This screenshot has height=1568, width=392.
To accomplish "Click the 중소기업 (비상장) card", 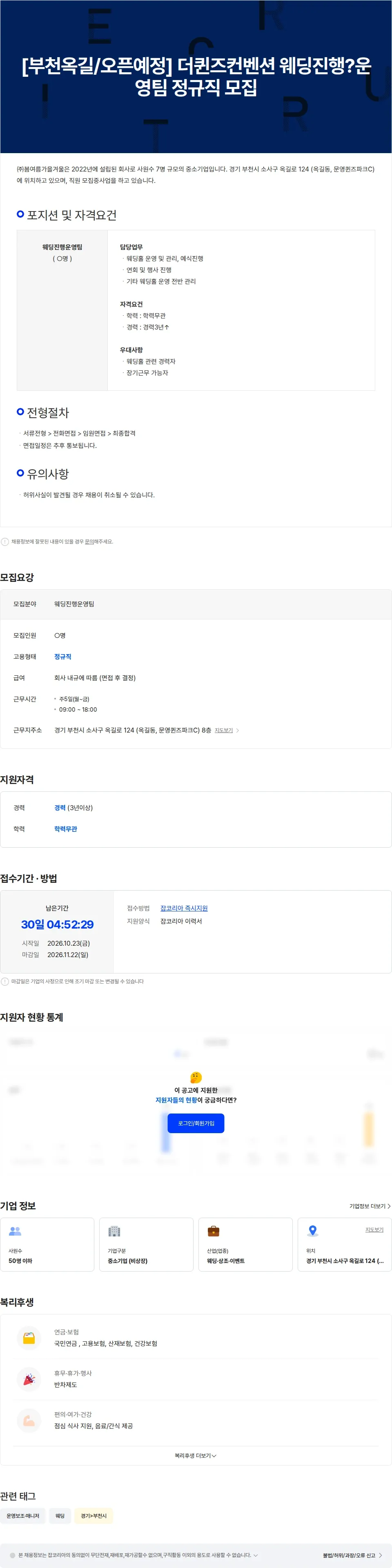I will [x=146, y=1244].
